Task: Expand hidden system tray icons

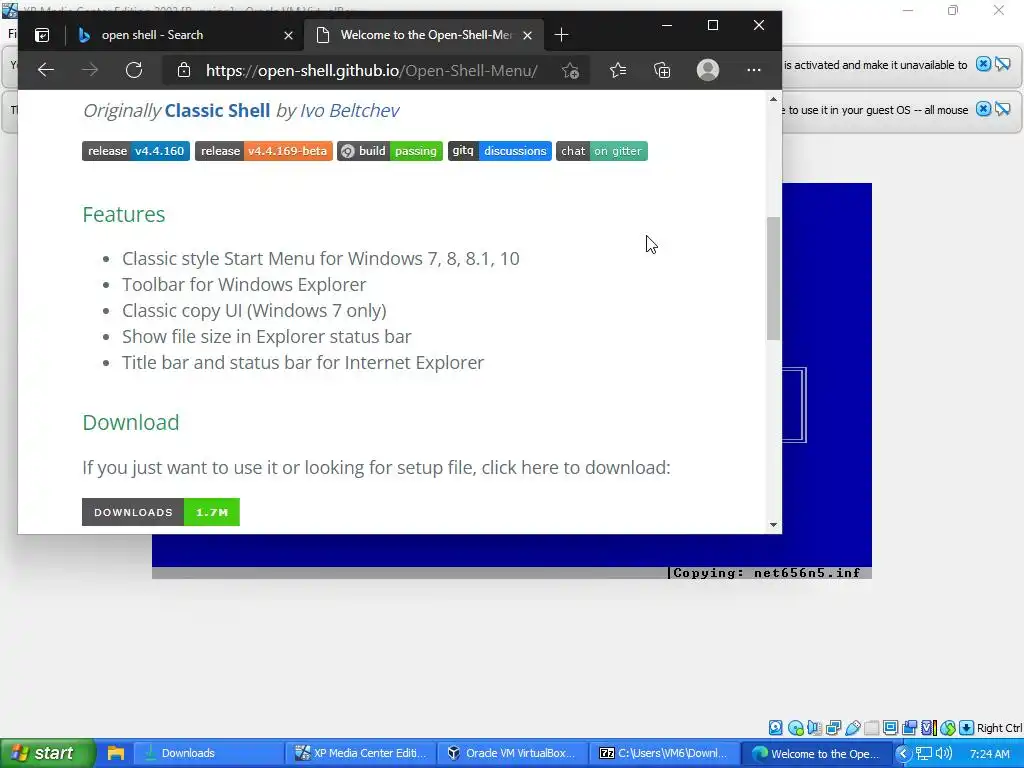Action: [903, 754]
